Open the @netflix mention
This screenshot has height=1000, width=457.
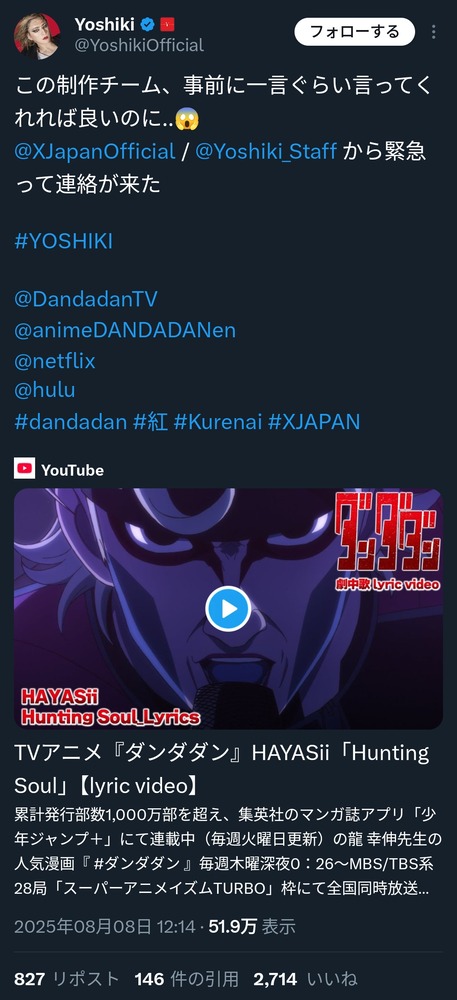coord(55,361)
